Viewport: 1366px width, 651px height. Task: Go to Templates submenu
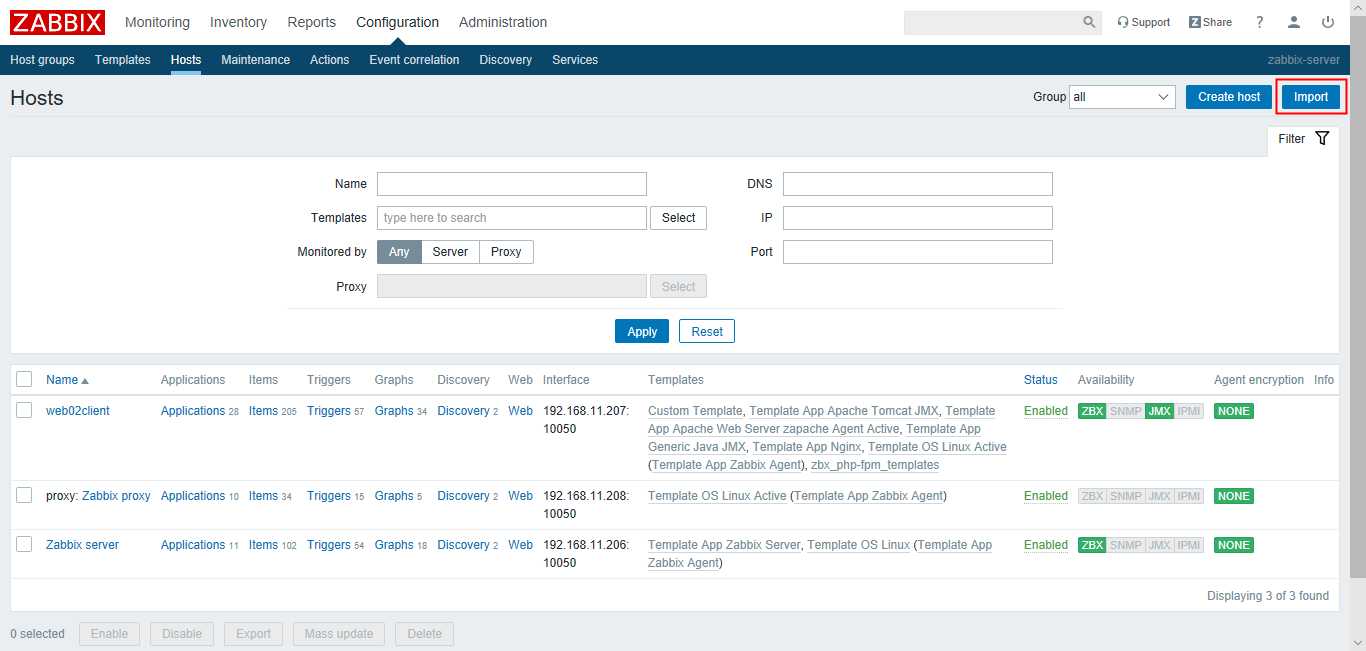123,60
